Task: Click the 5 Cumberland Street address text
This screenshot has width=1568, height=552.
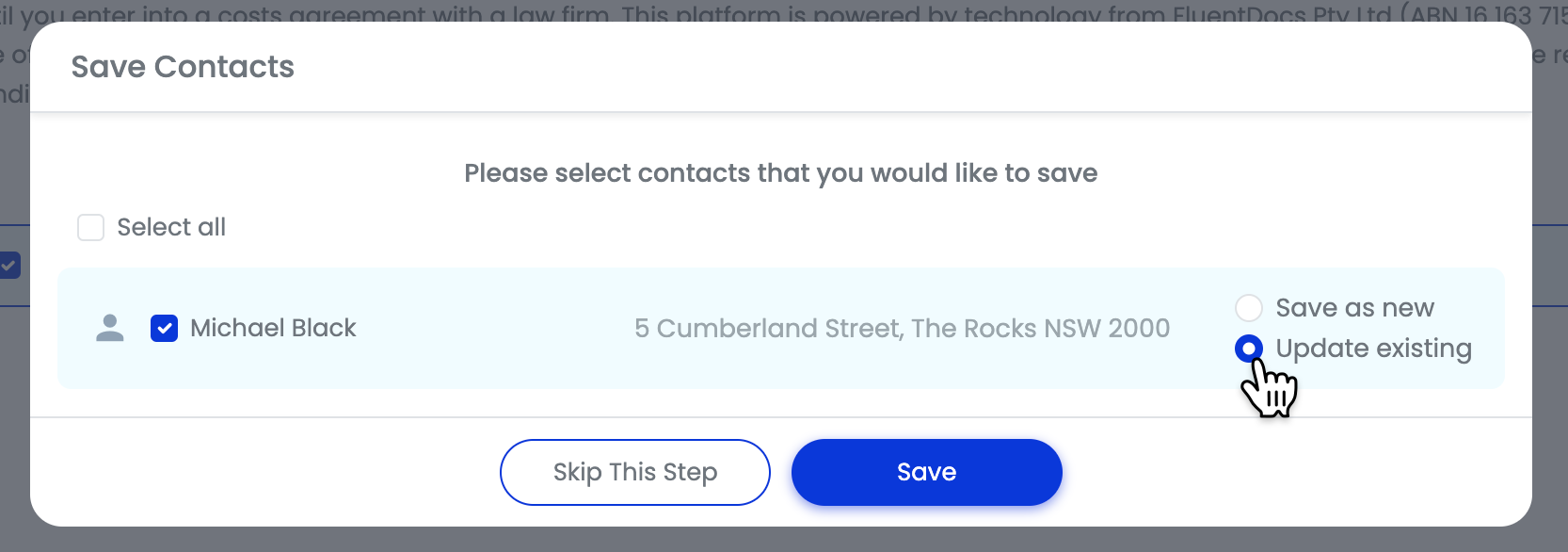Action: [x=902, y=328]
